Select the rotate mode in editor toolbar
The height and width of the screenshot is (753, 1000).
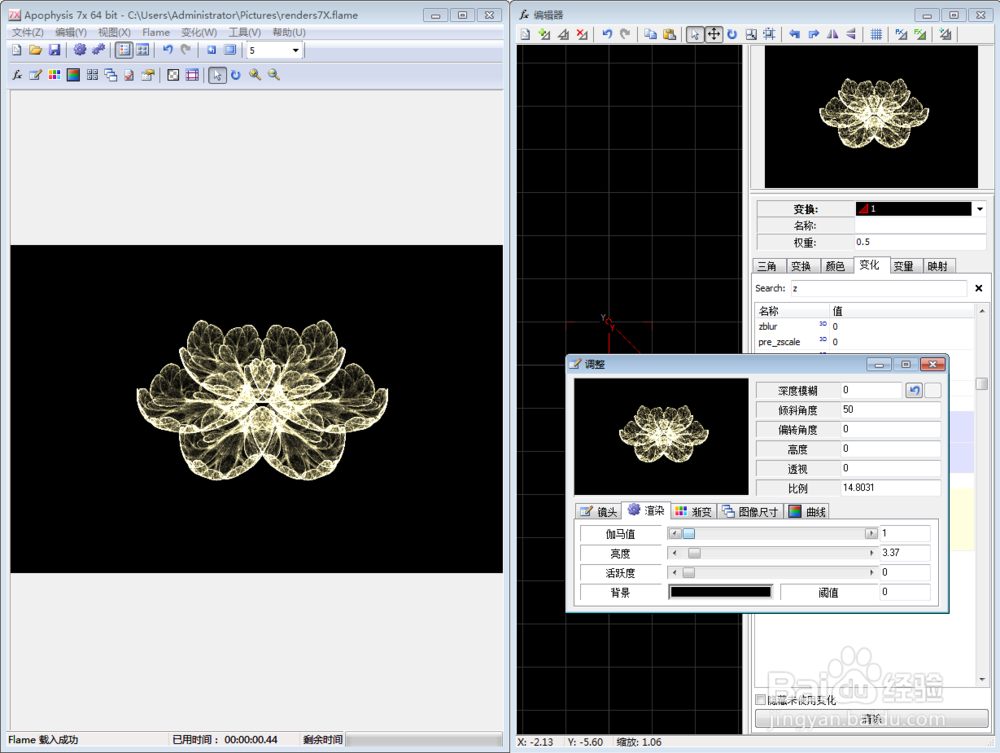point(731,34)
